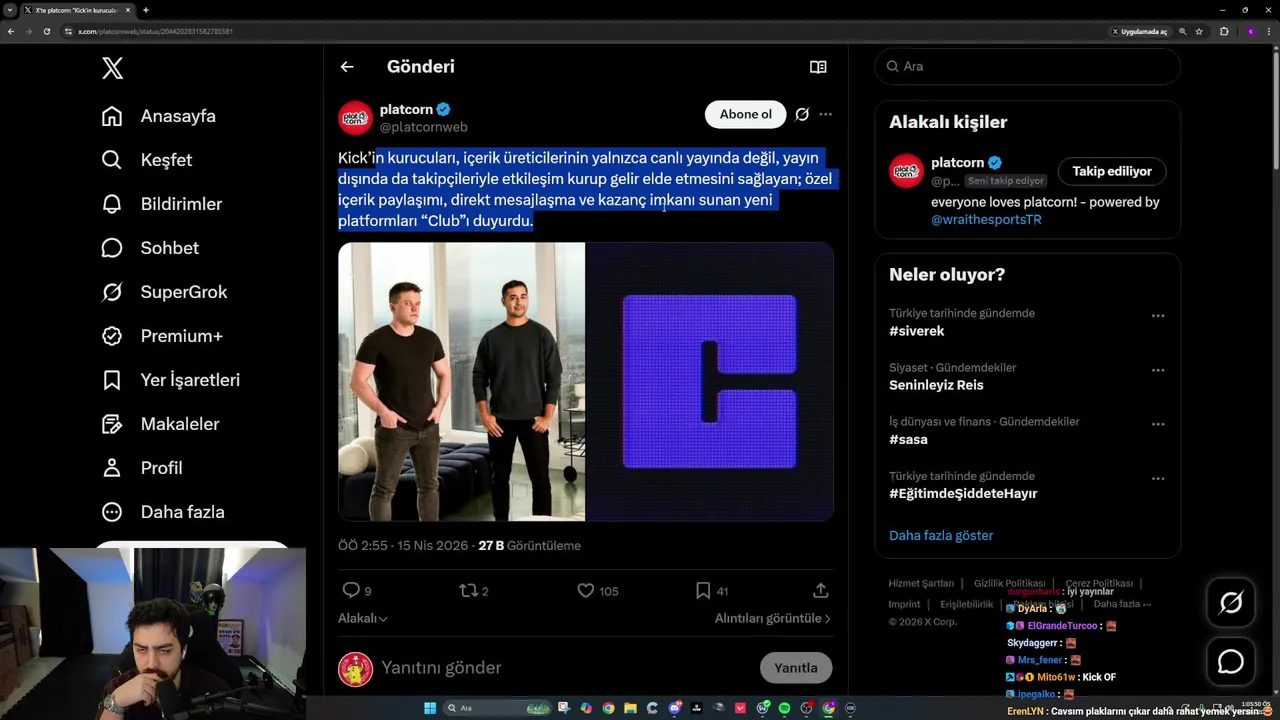Open Spotify from taskbar
This screenshot has height=720, width=1280.
tap(785, 708)
